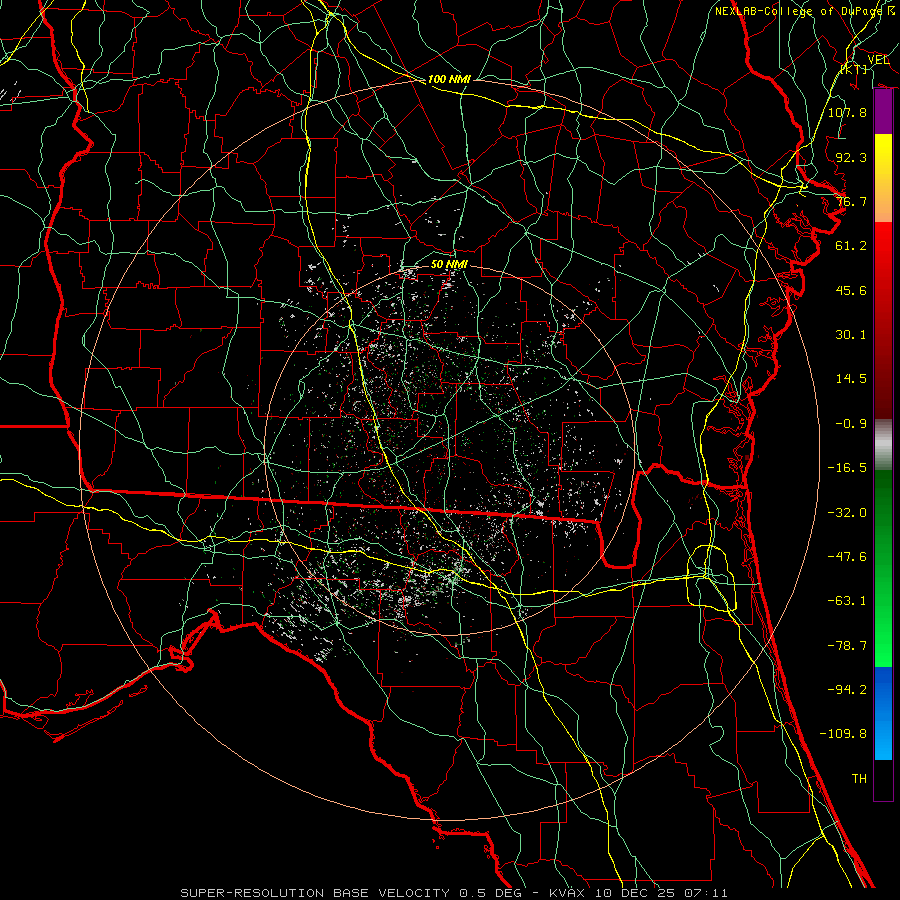Click the -94.2 value on velocity scale

[847, 690]
